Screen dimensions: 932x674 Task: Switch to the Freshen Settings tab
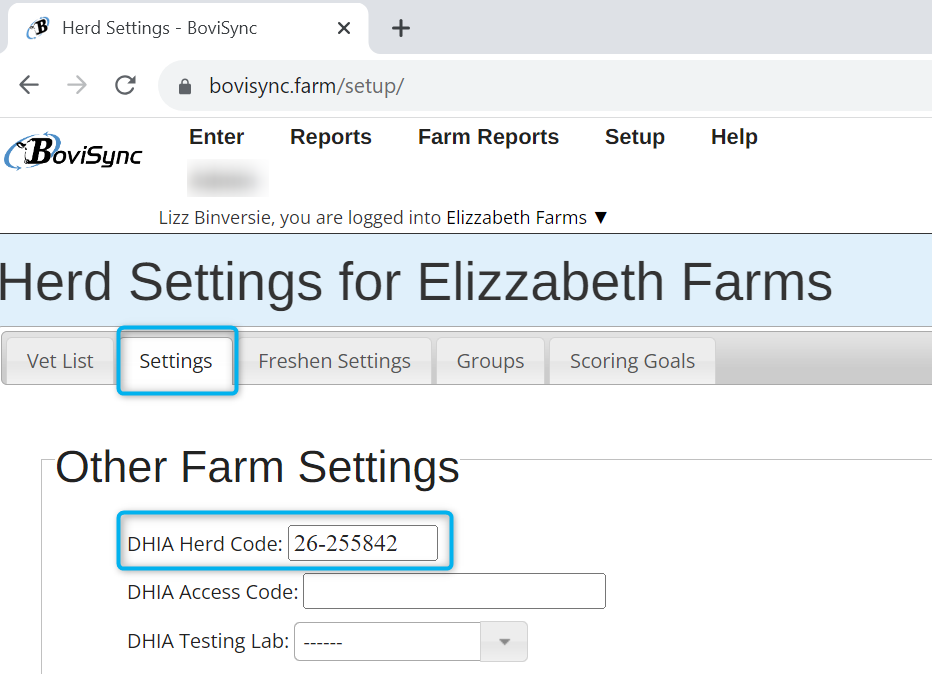334,361
